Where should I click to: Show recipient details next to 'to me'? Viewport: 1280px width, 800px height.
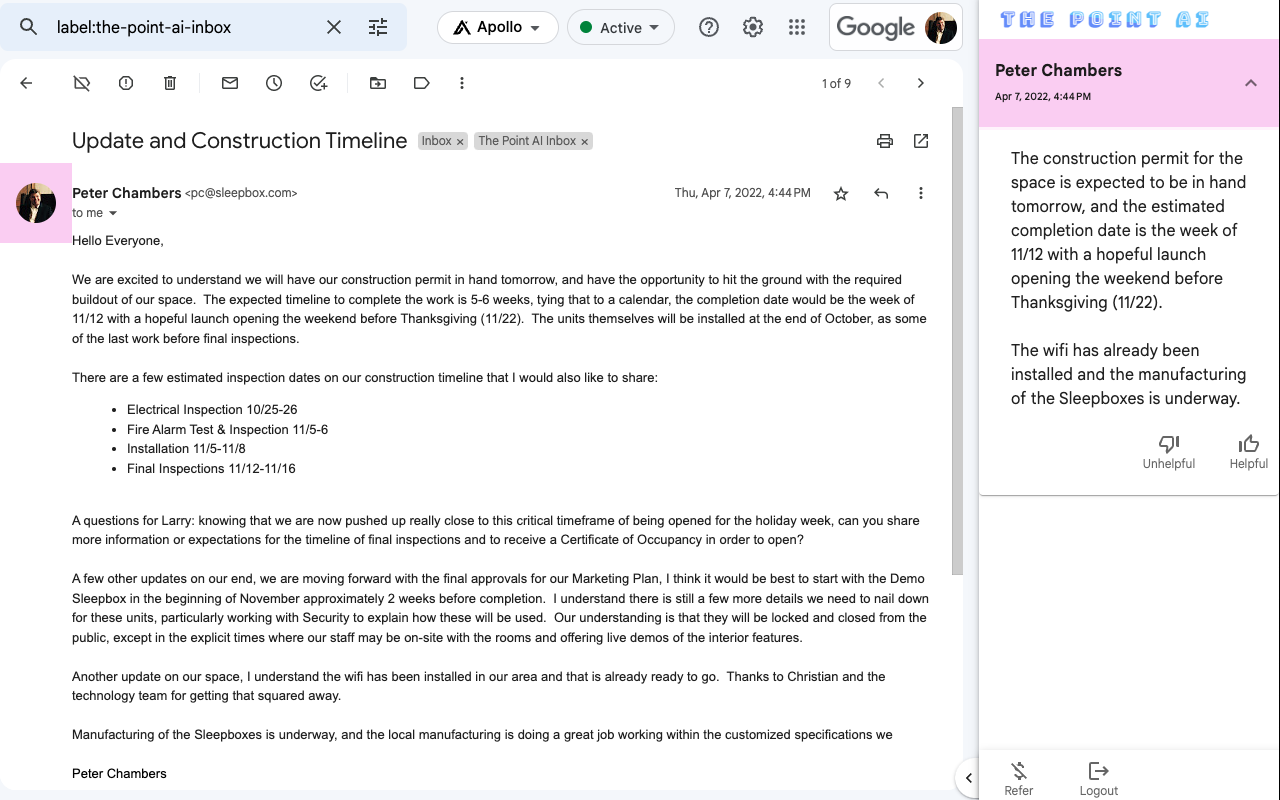click(x=113, y=214)
